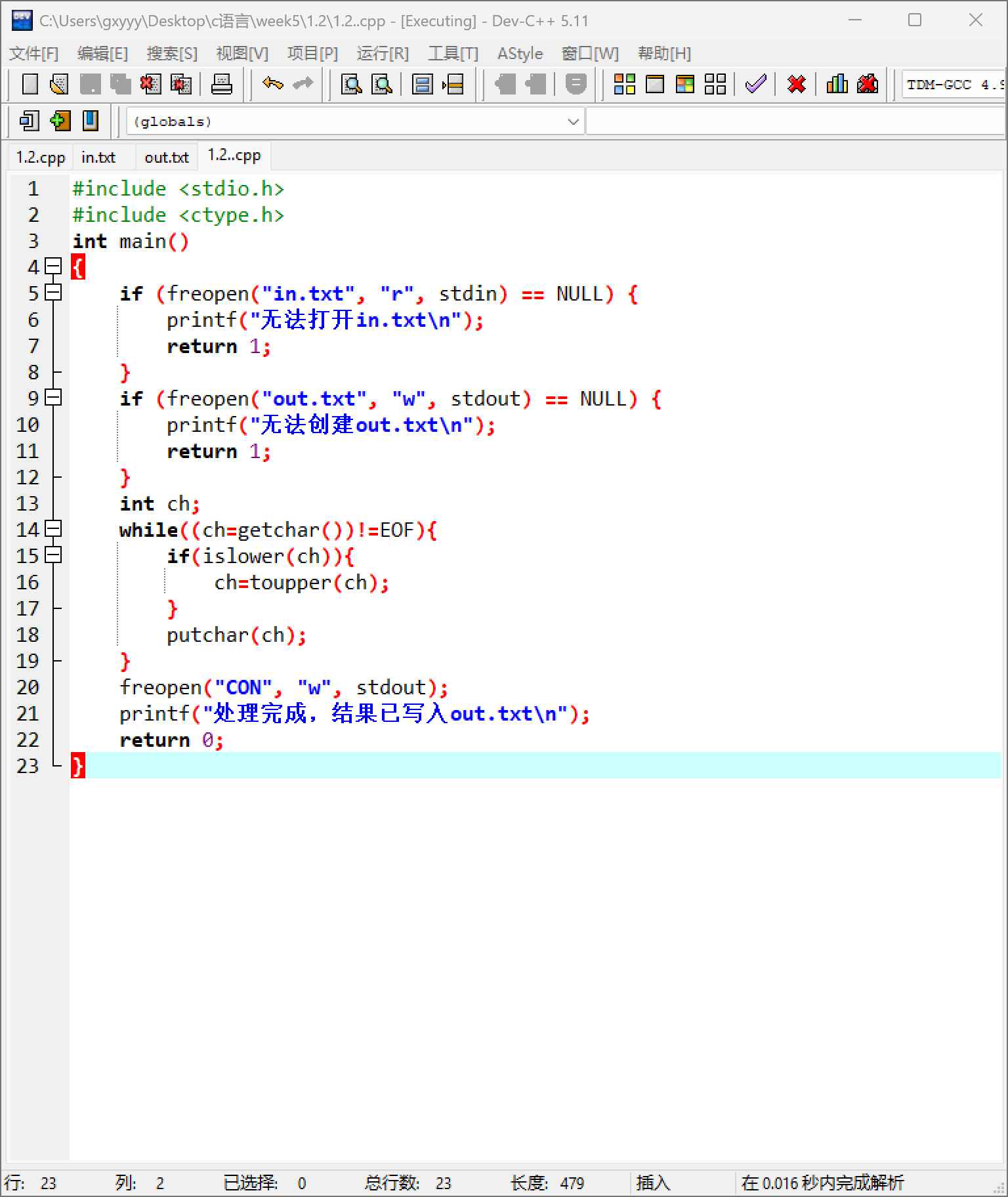Click the New source file icon

(30, 84)
